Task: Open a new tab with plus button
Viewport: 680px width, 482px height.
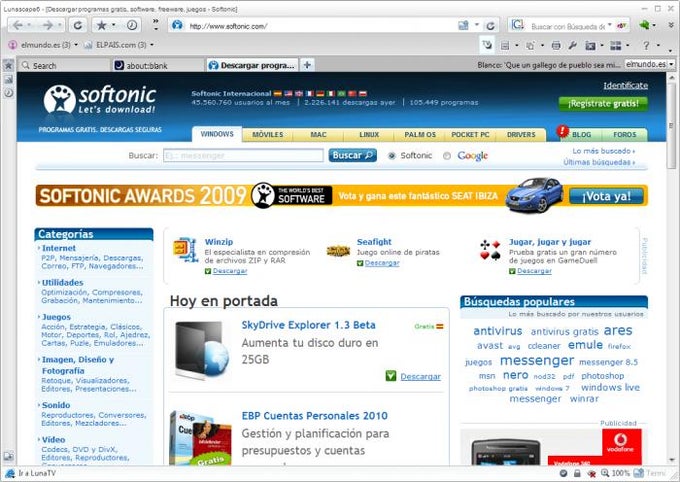Action: pyautogui.click(x=307, y=65)
